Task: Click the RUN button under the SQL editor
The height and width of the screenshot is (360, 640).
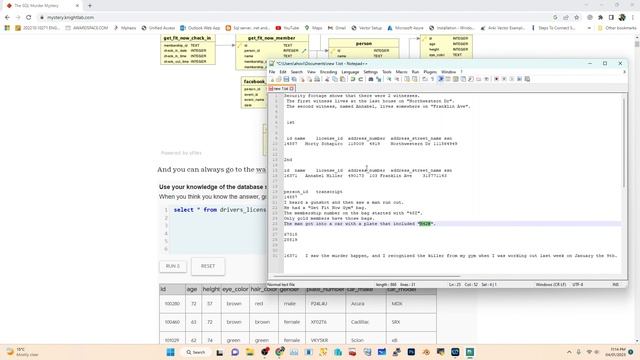Action: [x=173, y=266]
